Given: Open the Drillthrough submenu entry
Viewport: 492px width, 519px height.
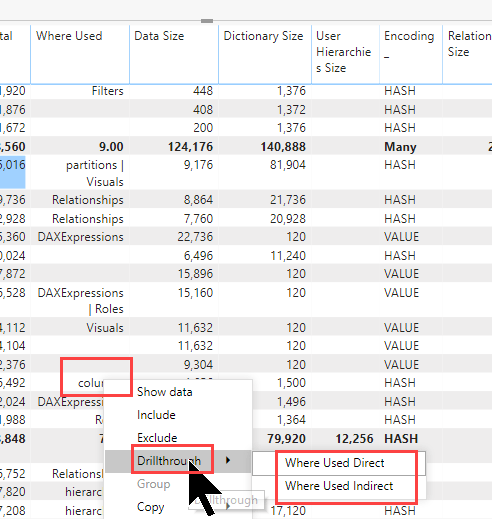Looking at the screenshot, I should 178,461.
